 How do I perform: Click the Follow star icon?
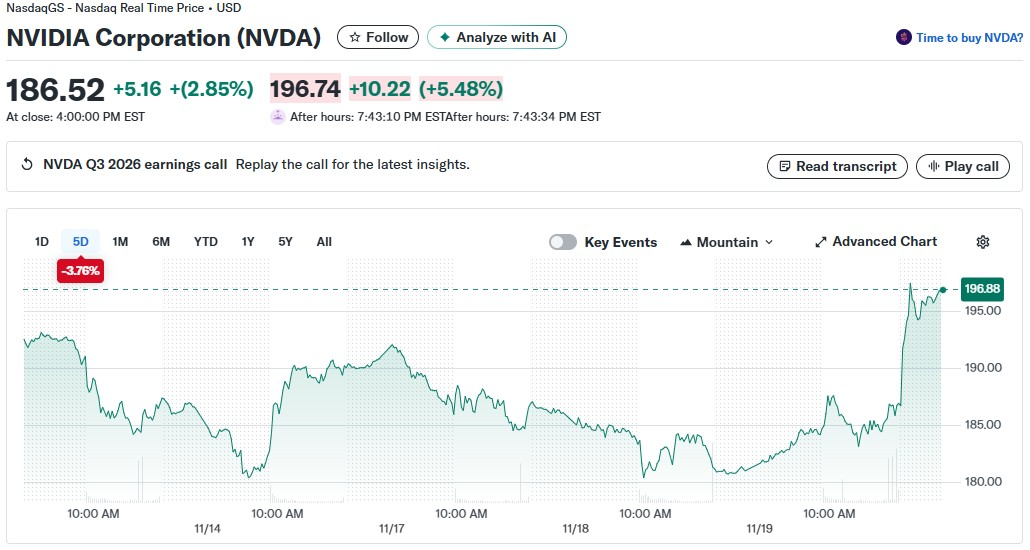point(355,38)
